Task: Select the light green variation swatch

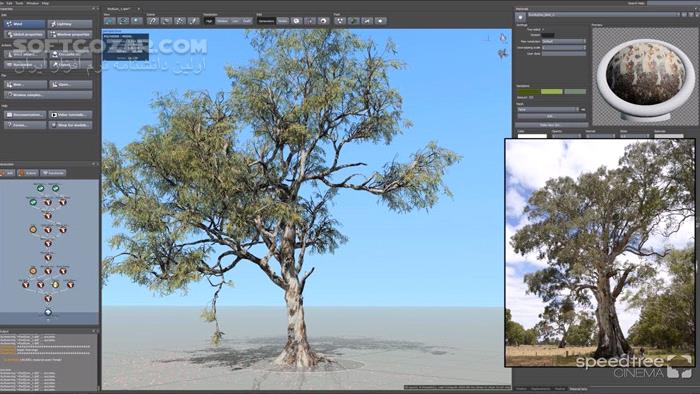Action: tap(552, 91)
